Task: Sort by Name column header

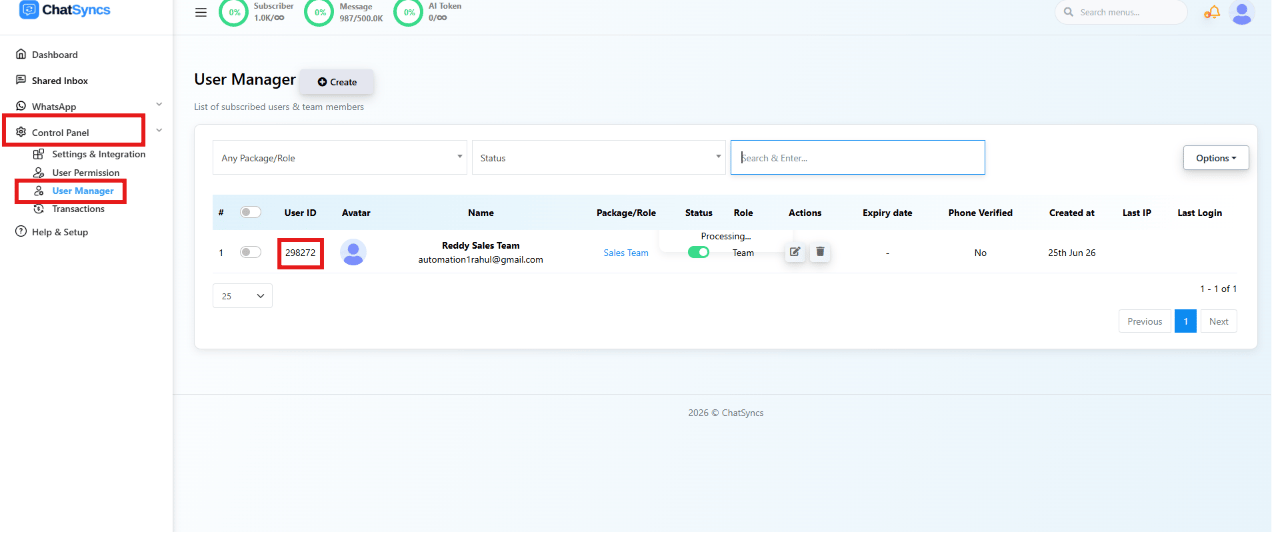Action: point(481,213)
